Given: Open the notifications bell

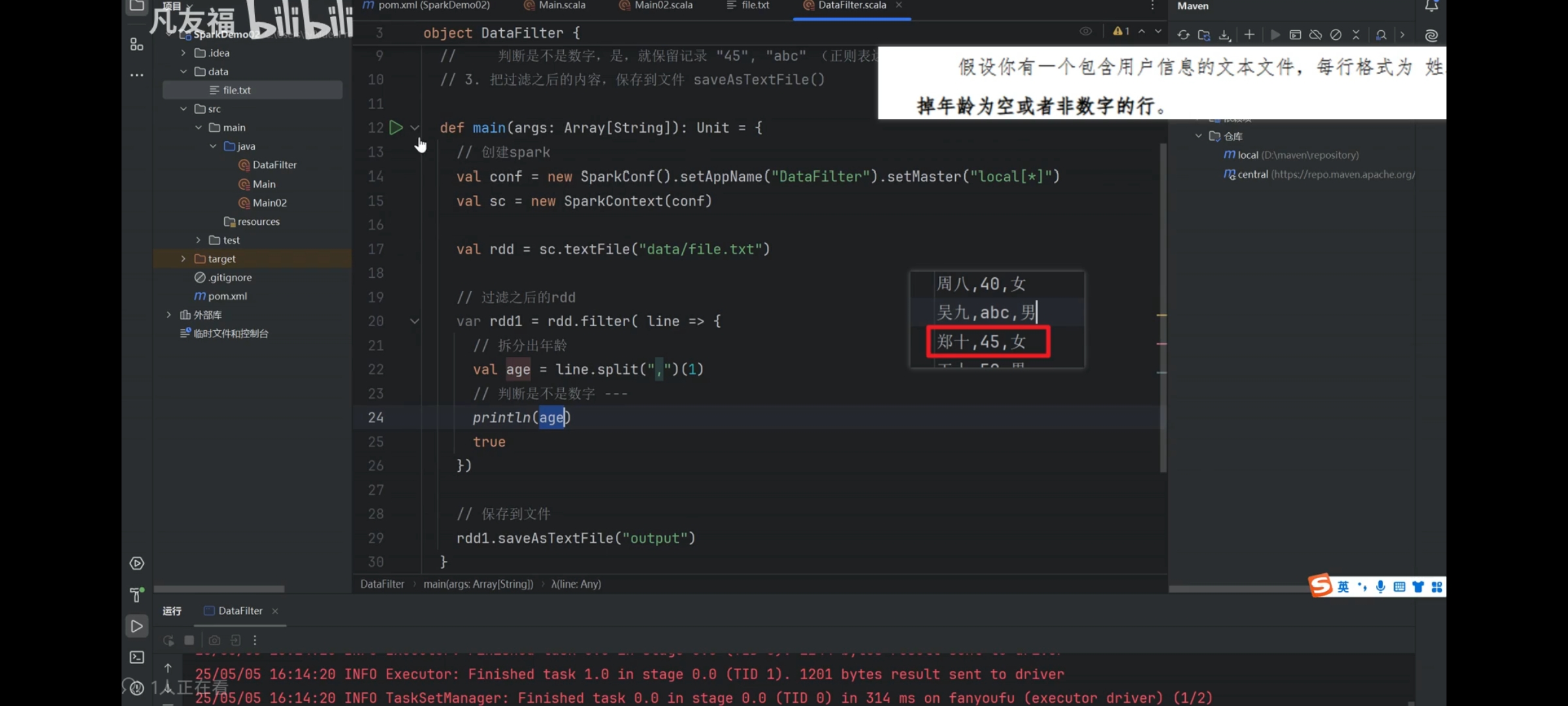Looking at the screenshot, I should [1431, 7].
